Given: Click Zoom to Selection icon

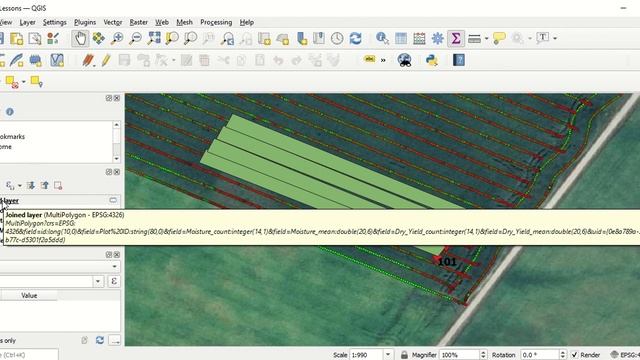Looking at the screenshot, I should [x=172, y=38].
